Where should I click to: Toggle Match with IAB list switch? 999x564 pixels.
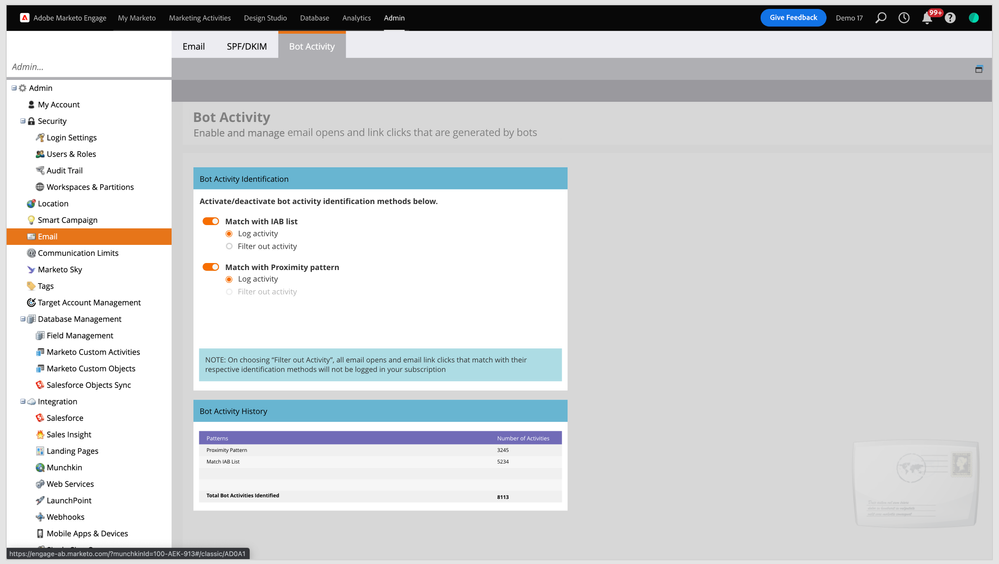tap(211, 221)
